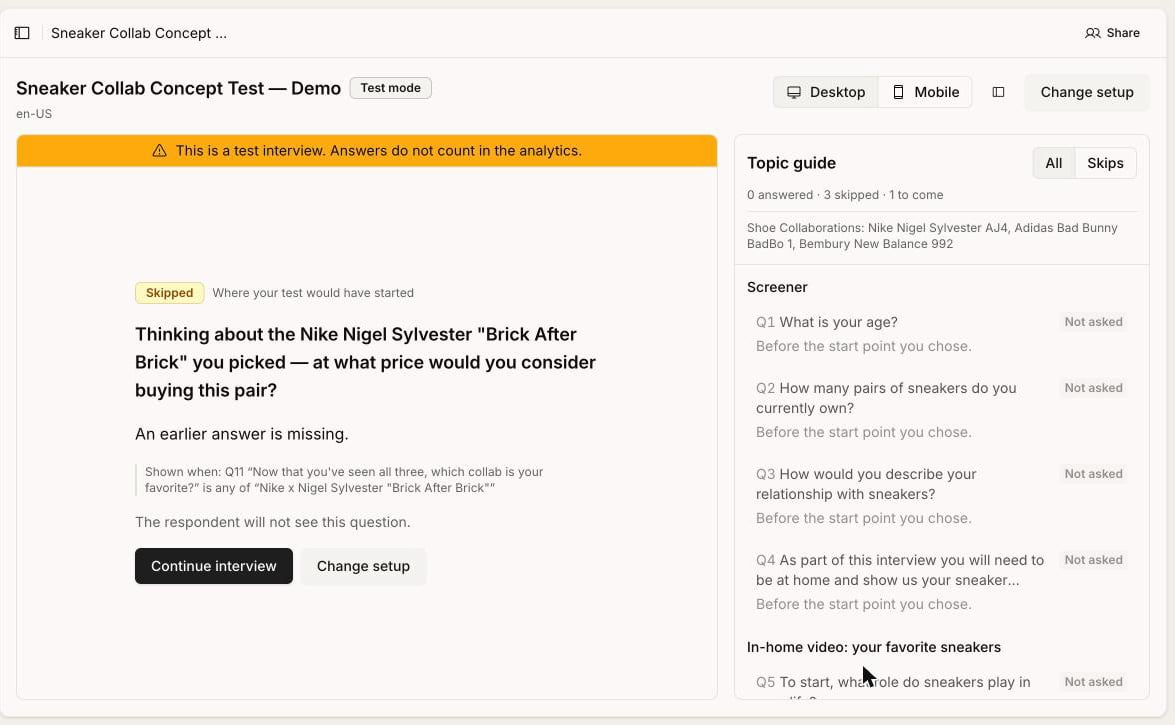Click Not asked status for Q2
1175x725 pixels.
click(1093, 388)
